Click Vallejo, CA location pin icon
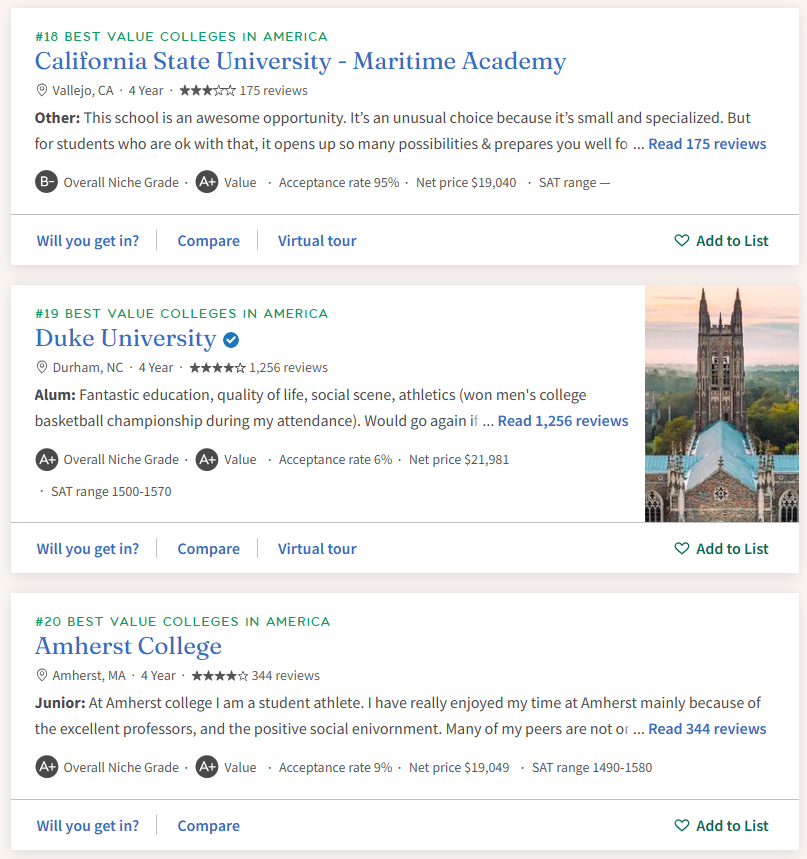The width and height of the screenshot is (807, 859). point(42,90)
